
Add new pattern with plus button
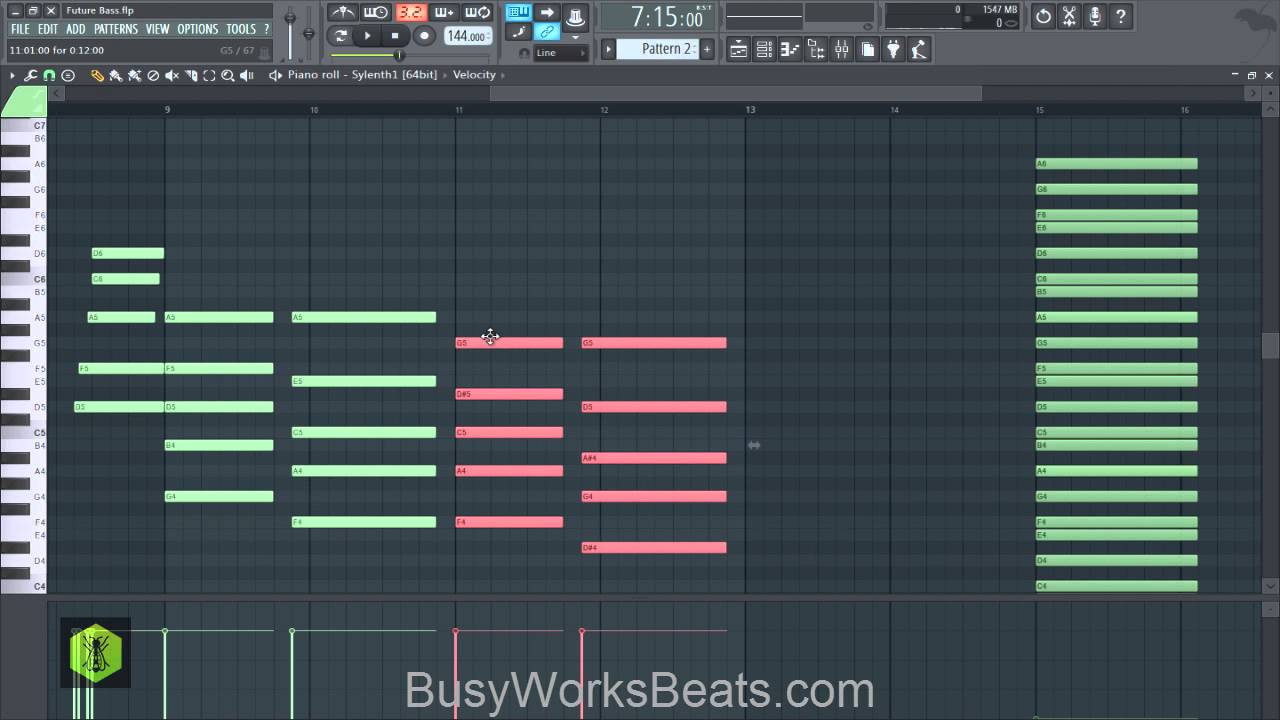707,48
